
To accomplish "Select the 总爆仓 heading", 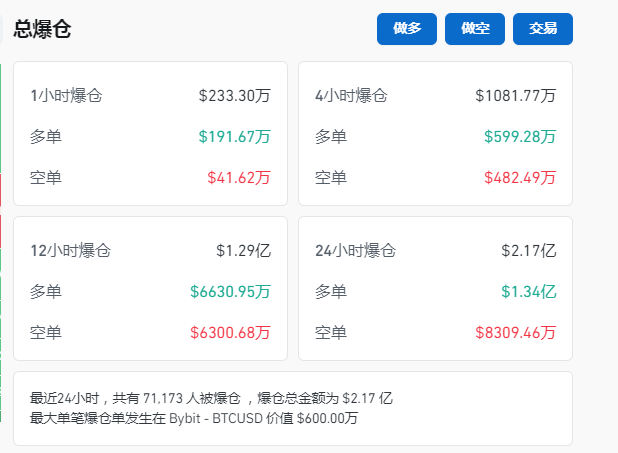I will tap(42, 29).
